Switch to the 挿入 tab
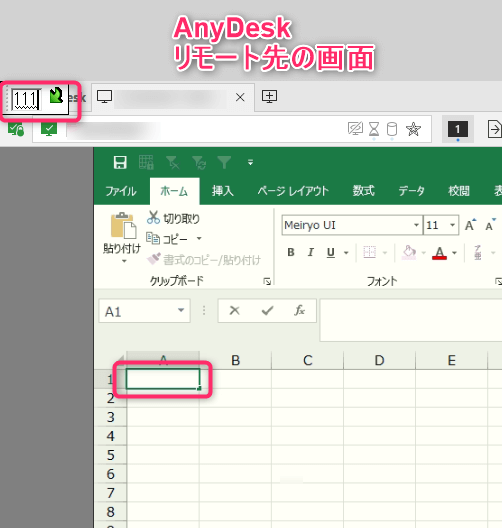Viewport: 502px width, 528px height. pos(223,191)
